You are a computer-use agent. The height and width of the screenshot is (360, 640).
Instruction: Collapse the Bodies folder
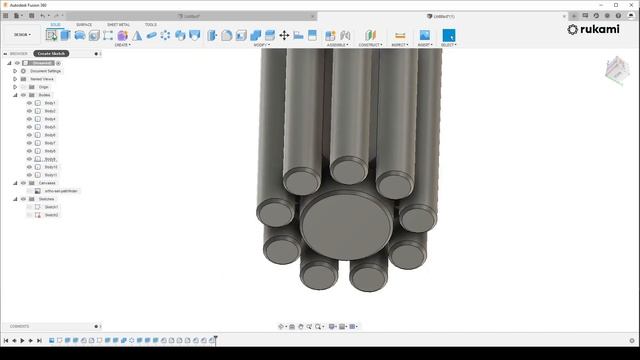(x=15, y=95)
